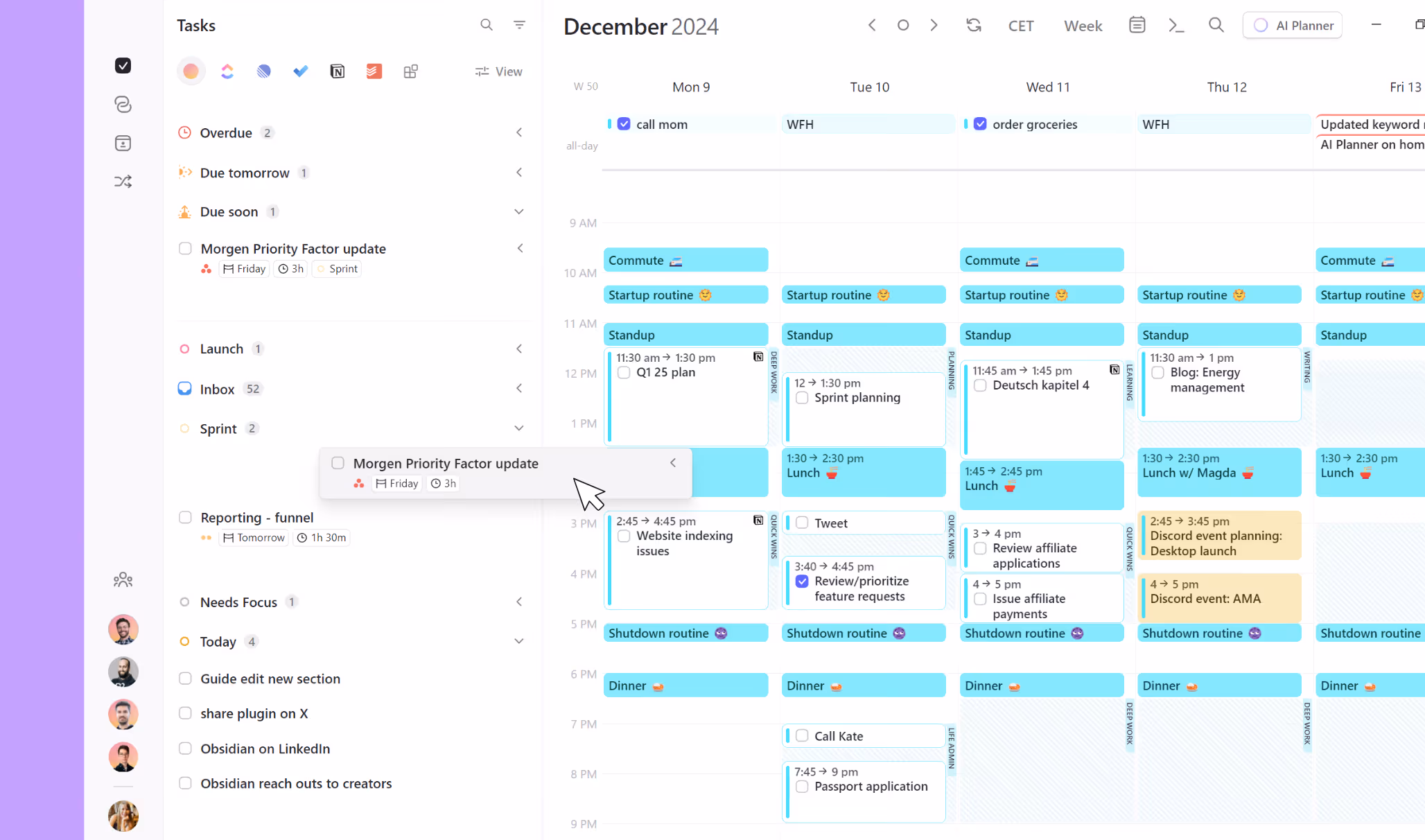Expand the Overdue section
The height and width of the screenshot is (840, 1425).
pos(519,132)
